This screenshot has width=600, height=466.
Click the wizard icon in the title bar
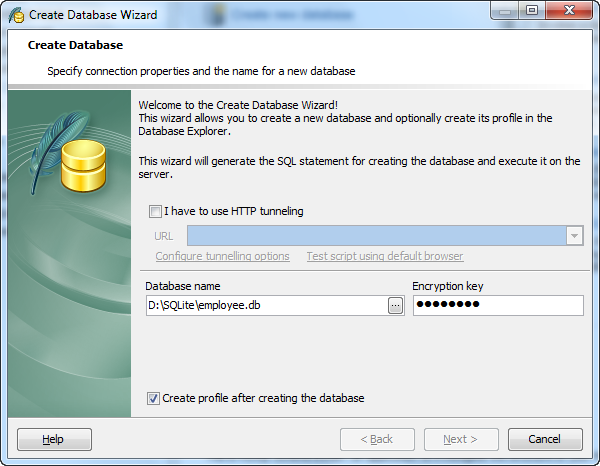pyautogui.click(x=16, y=15)
